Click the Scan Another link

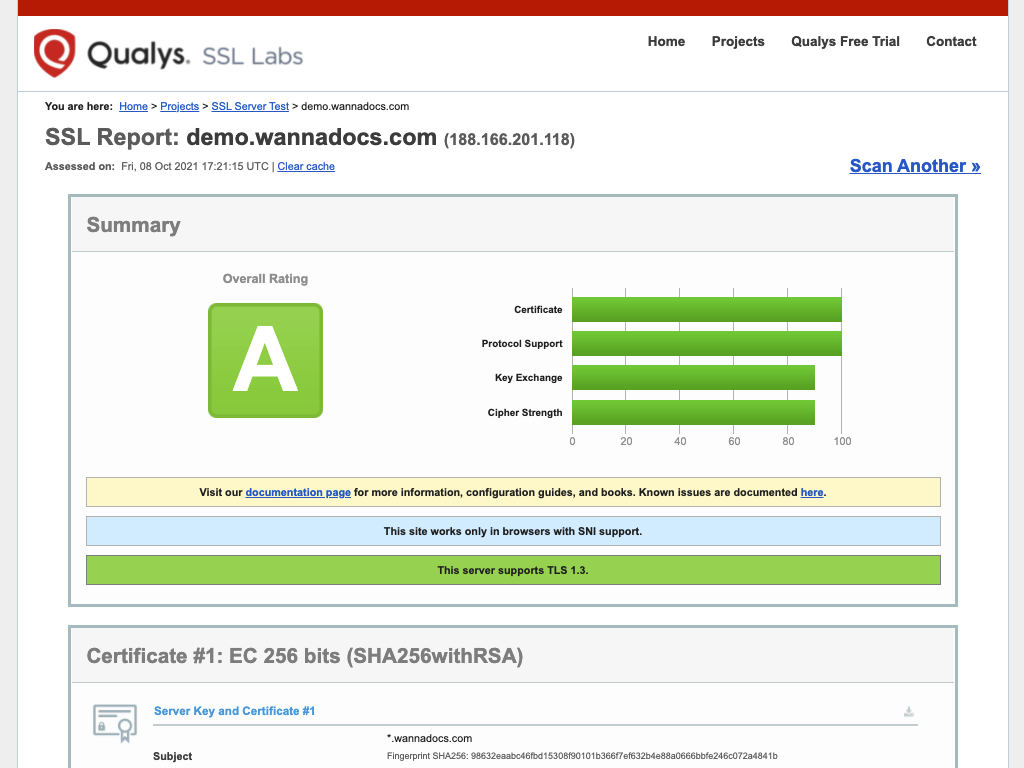click(915, 166)
